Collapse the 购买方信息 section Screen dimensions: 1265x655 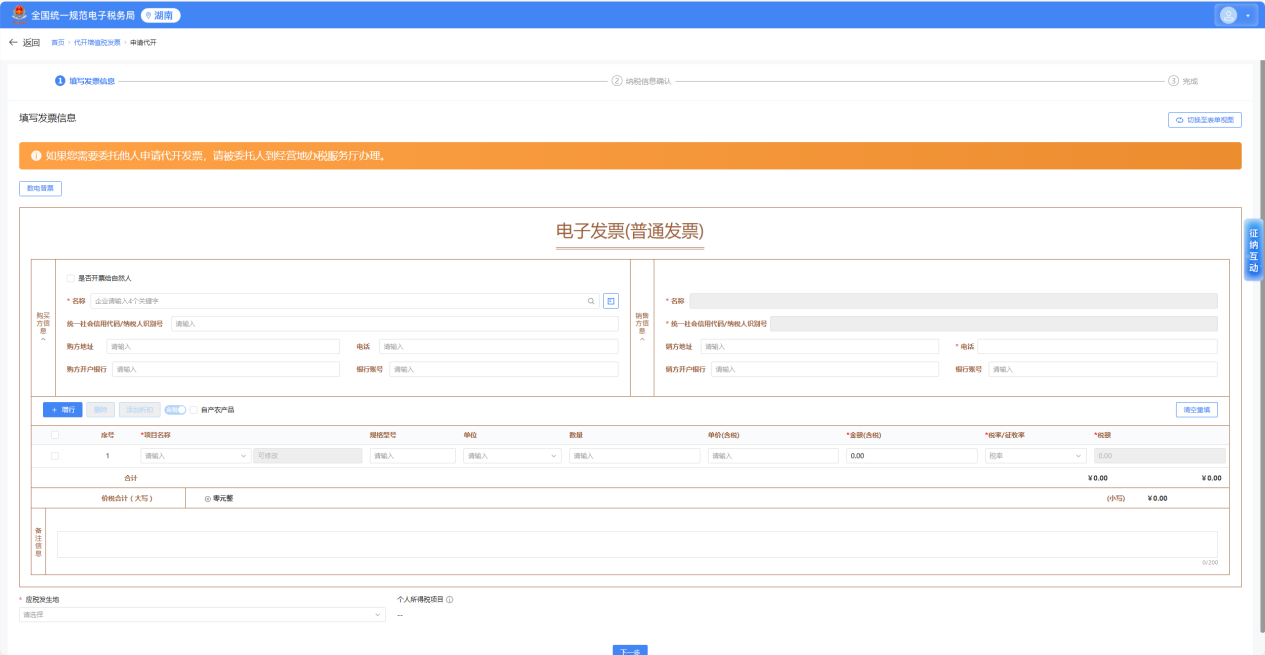click(x=43, y=340)
